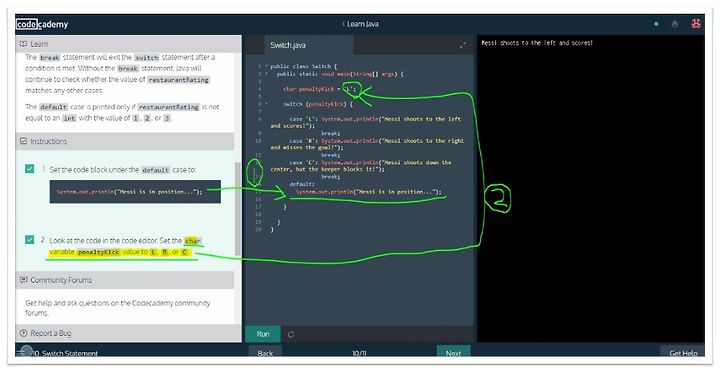Click the highlighted penaltyKick in instructions
The height and width of the screenshot is (371, 720).
(98, 252)
